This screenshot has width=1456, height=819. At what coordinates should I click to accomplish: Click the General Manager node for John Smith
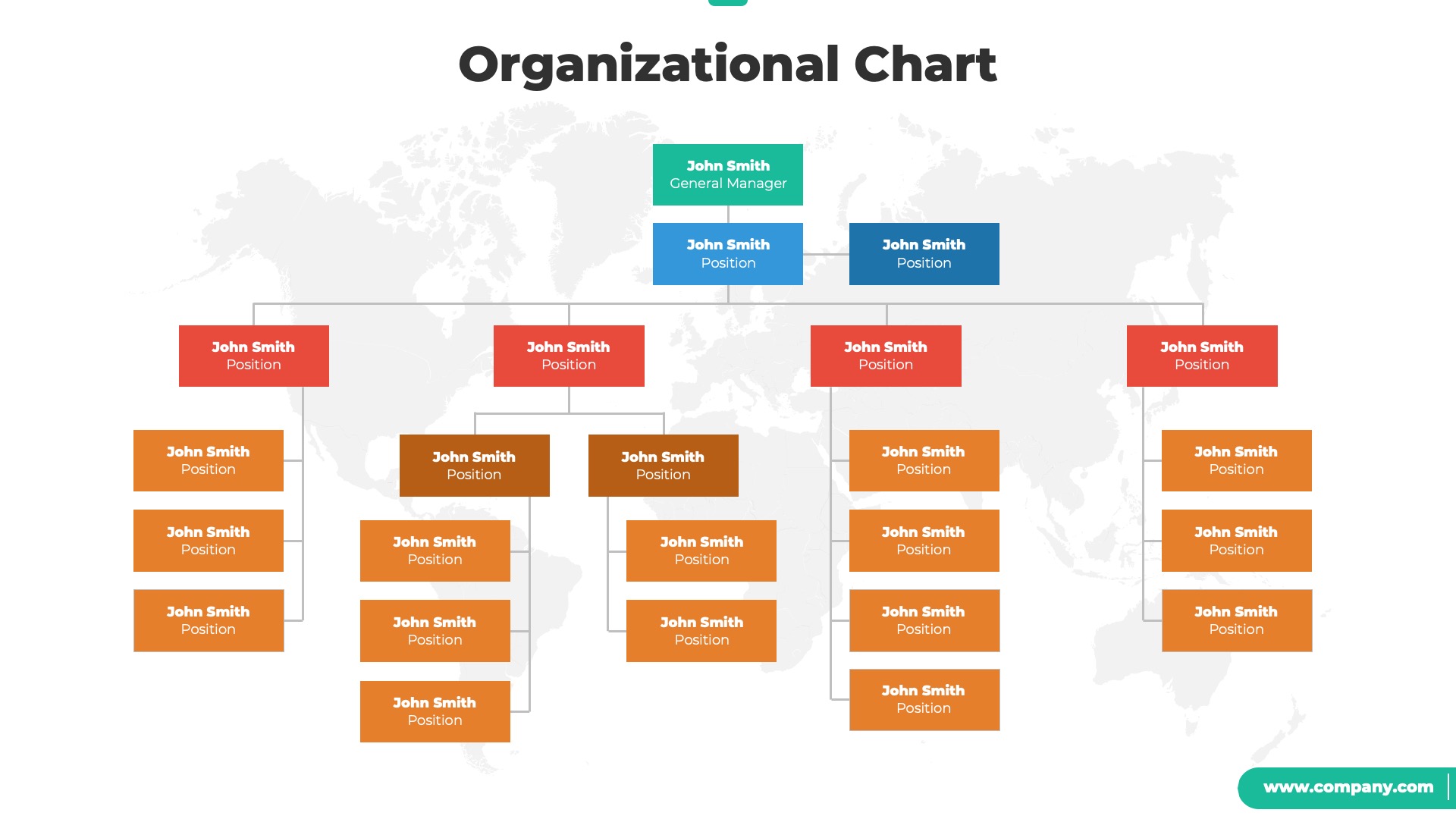point(728,174)
